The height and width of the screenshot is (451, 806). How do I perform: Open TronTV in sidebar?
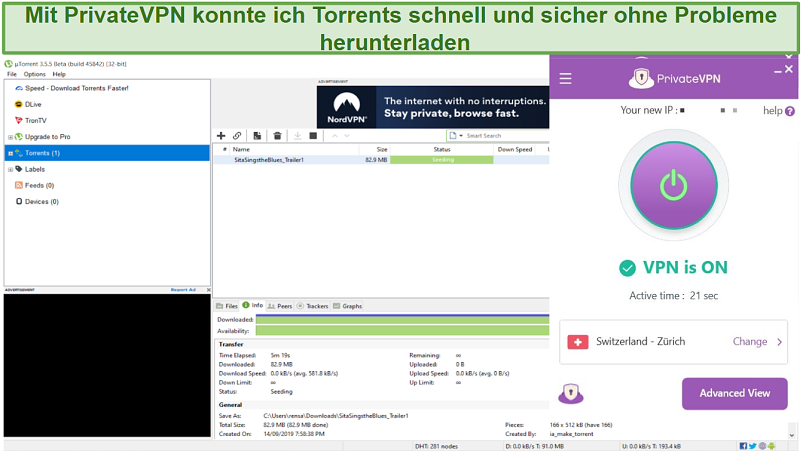31,120
